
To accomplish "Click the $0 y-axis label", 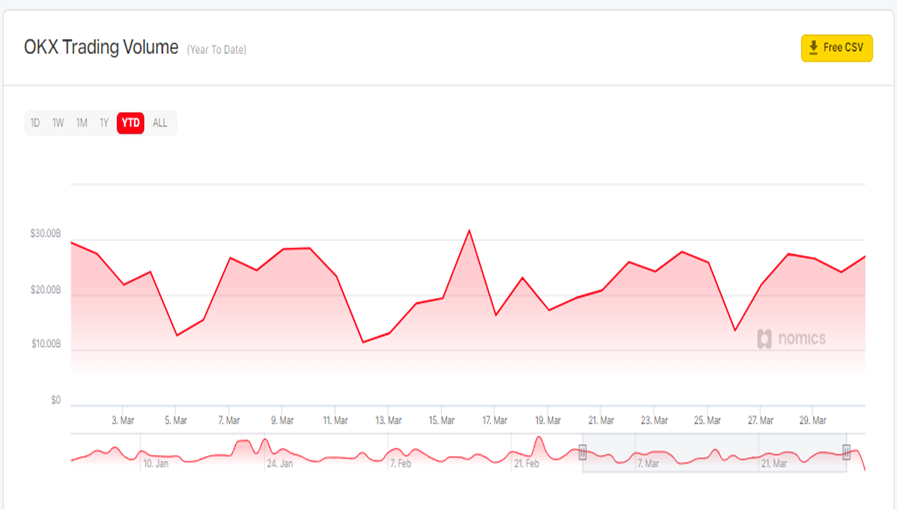I will point(55,400).
